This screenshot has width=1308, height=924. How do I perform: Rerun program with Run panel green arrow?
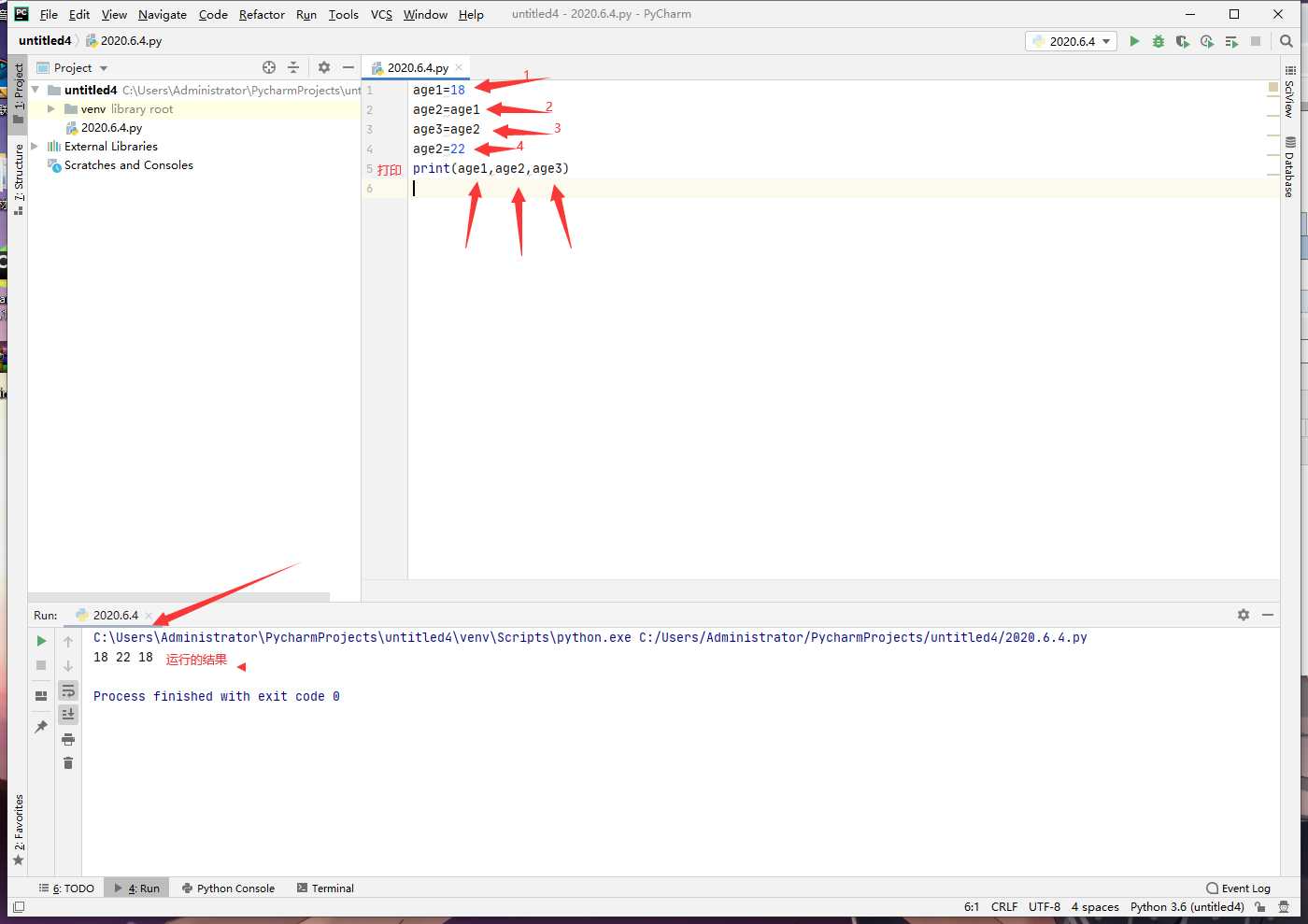tap(41, 641)
